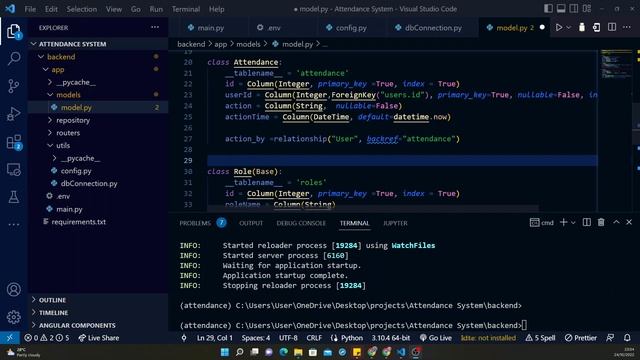Expand the Timeline section
640x360 pixels.
pos(98,313)
